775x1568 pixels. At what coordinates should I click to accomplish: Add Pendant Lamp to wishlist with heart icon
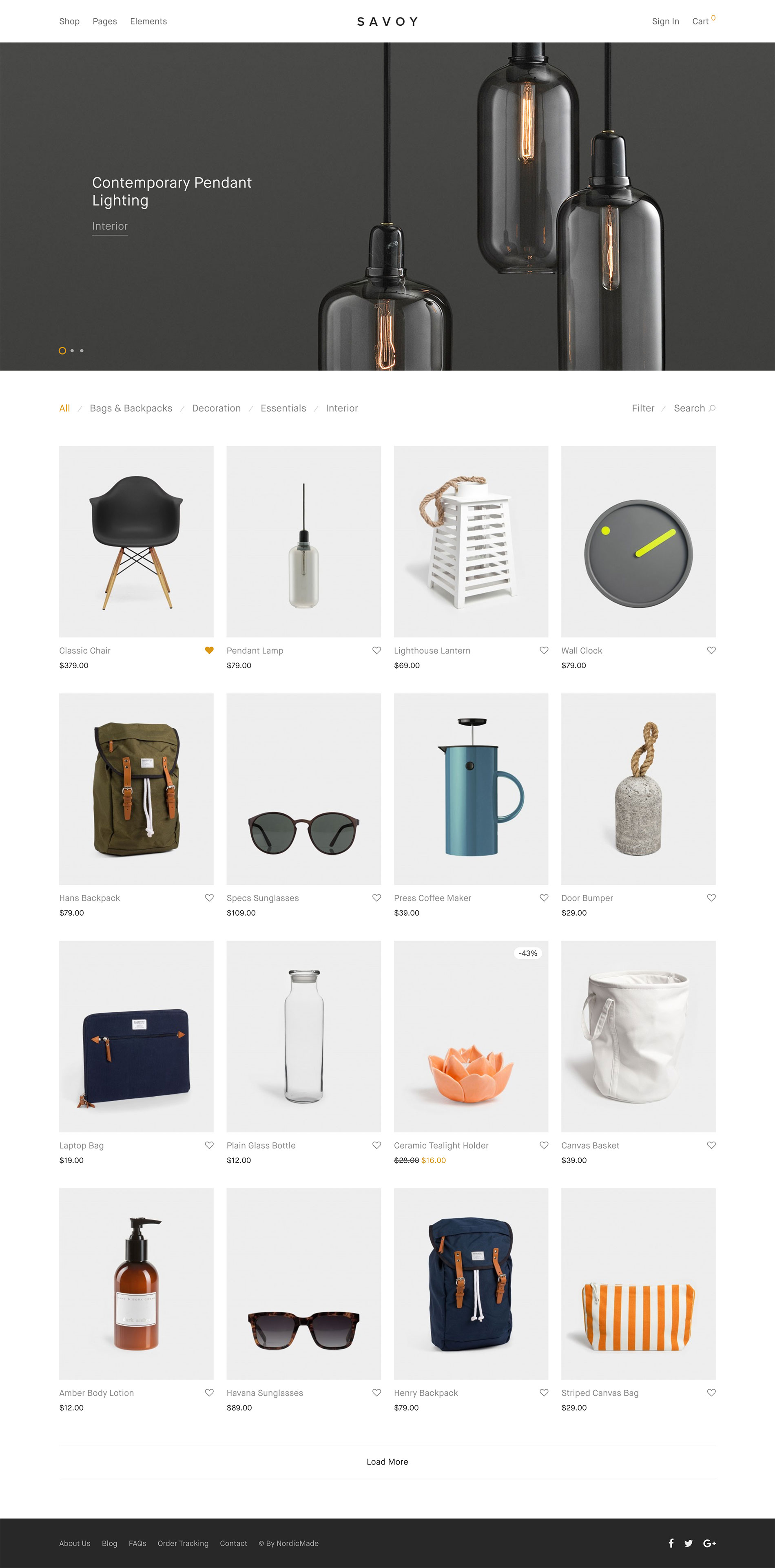[x=377, y=650]
